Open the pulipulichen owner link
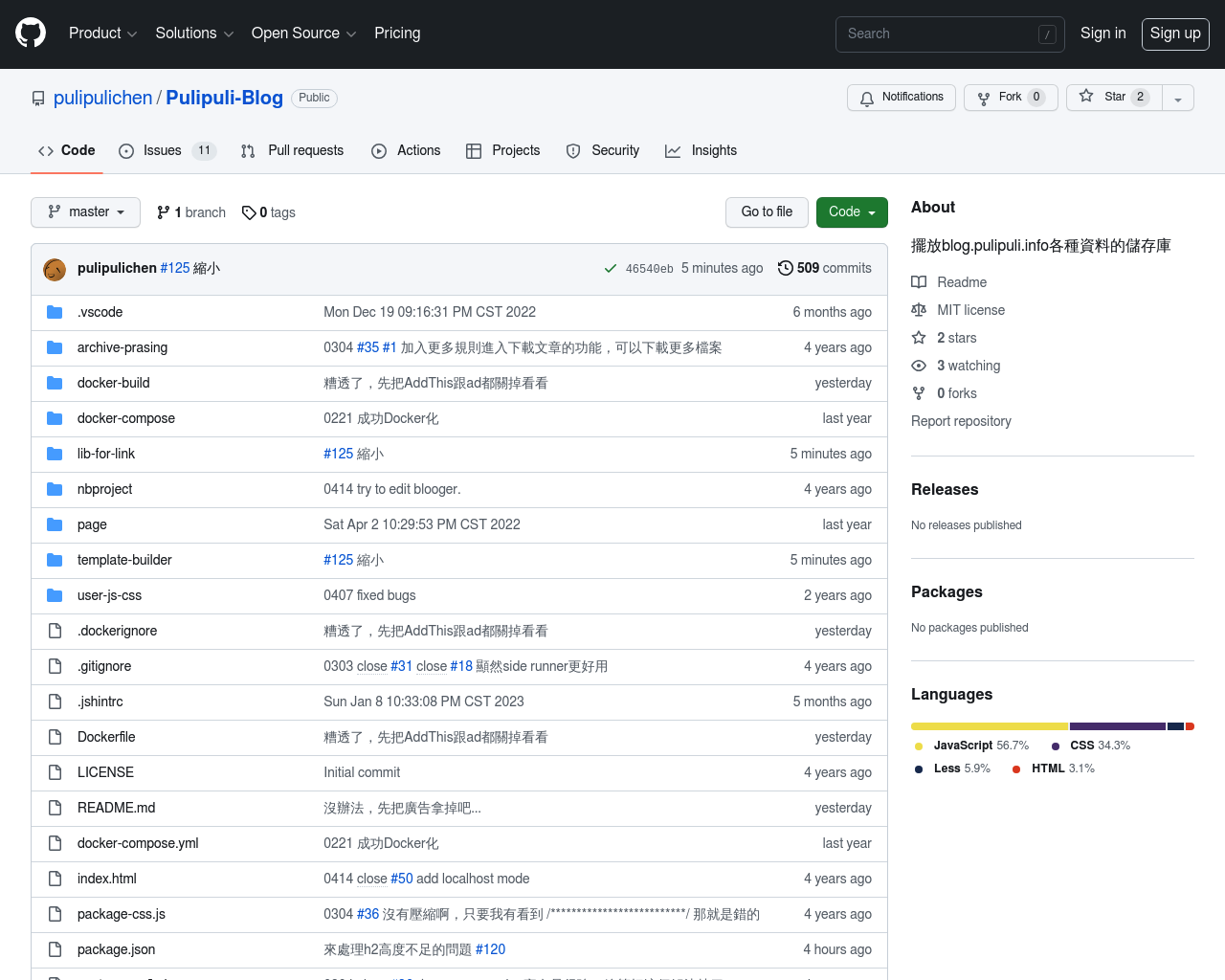The width and height of the screenshot is (1225, 980). point(102,98)
